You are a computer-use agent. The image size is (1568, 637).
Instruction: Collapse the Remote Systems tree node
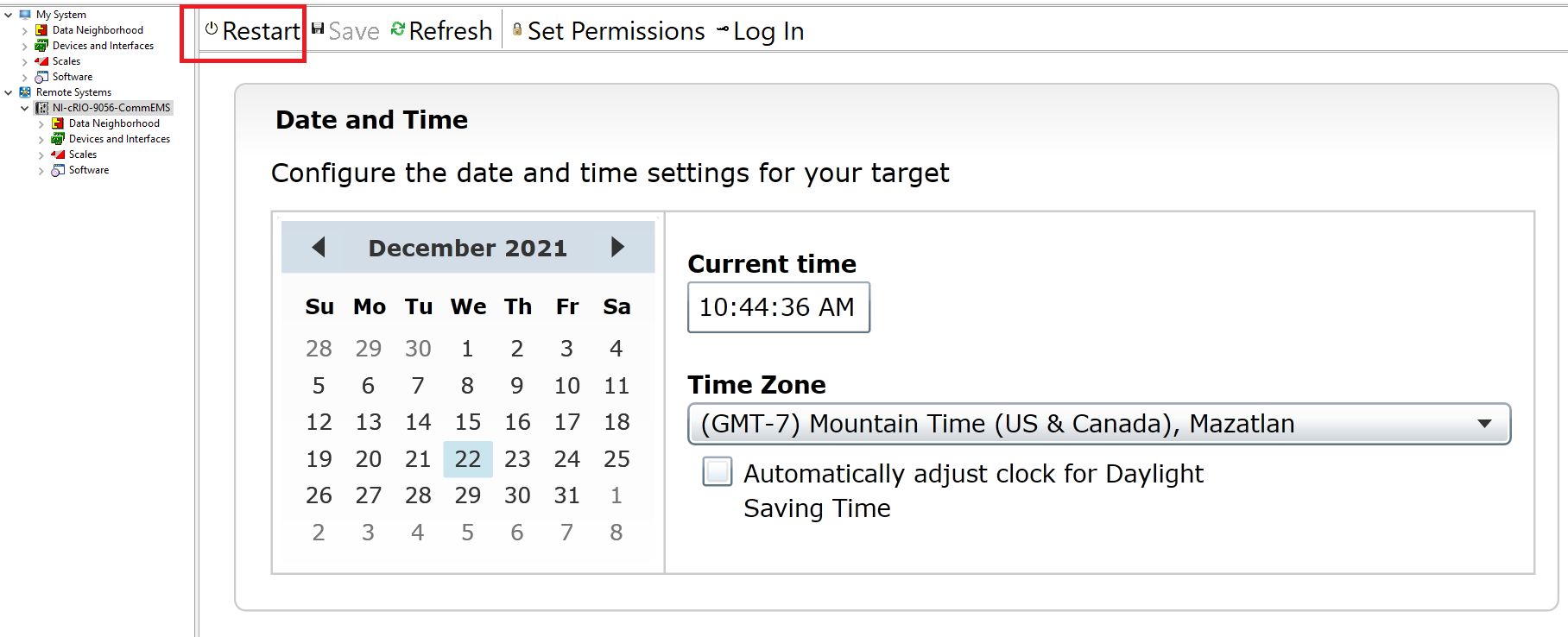[8, 91]
